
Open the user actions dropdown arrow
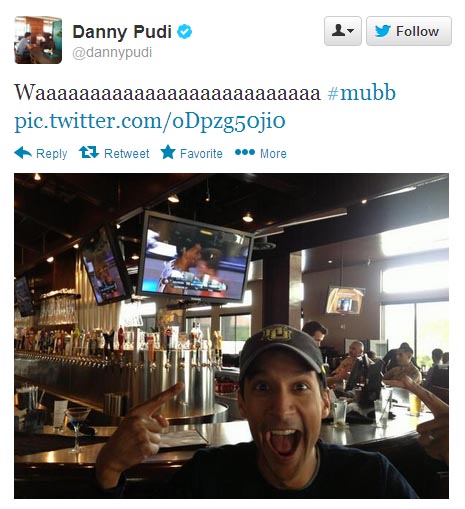click(350, 31)
